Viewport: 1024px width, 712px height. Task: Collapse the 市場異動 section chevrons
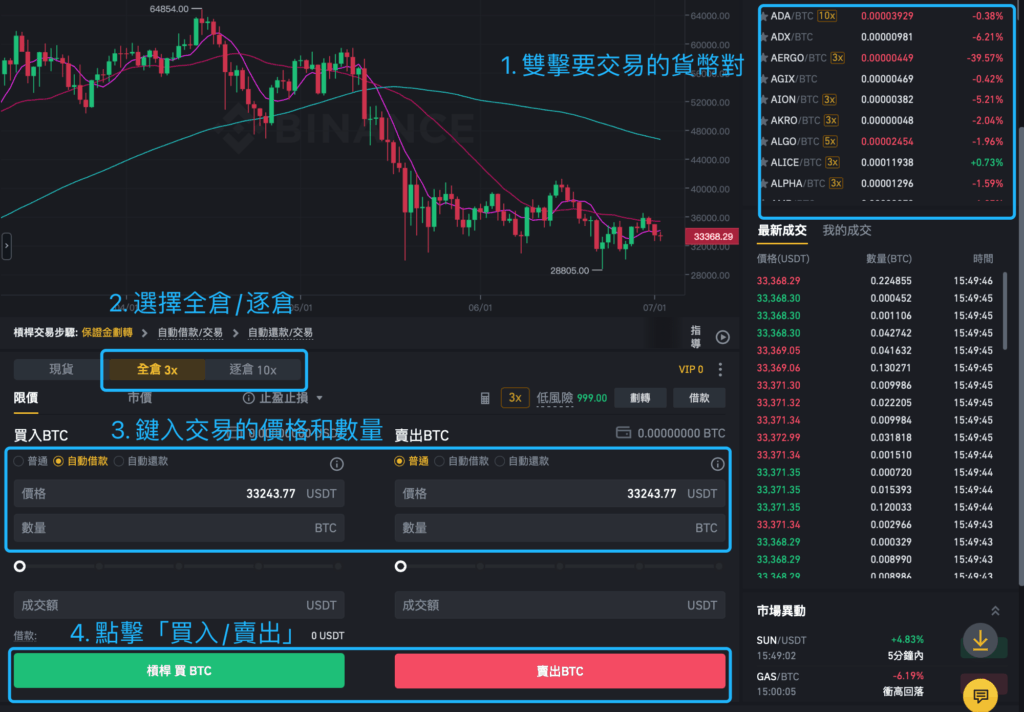pyautogui.click(x=995, y=611)
